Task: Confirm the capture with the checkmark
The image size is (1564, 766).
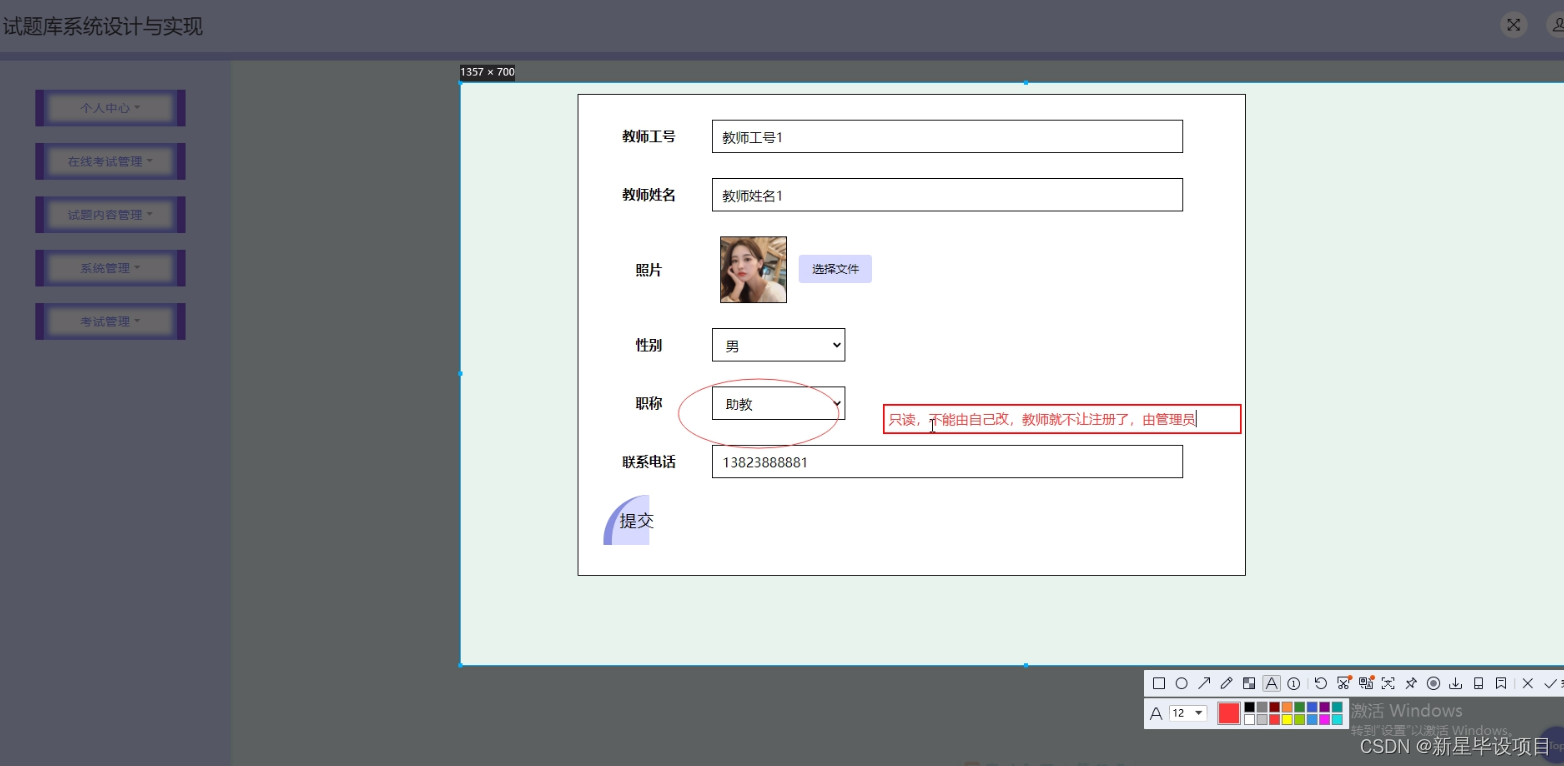Action: pyautogui.click(x=1549, y=683)
